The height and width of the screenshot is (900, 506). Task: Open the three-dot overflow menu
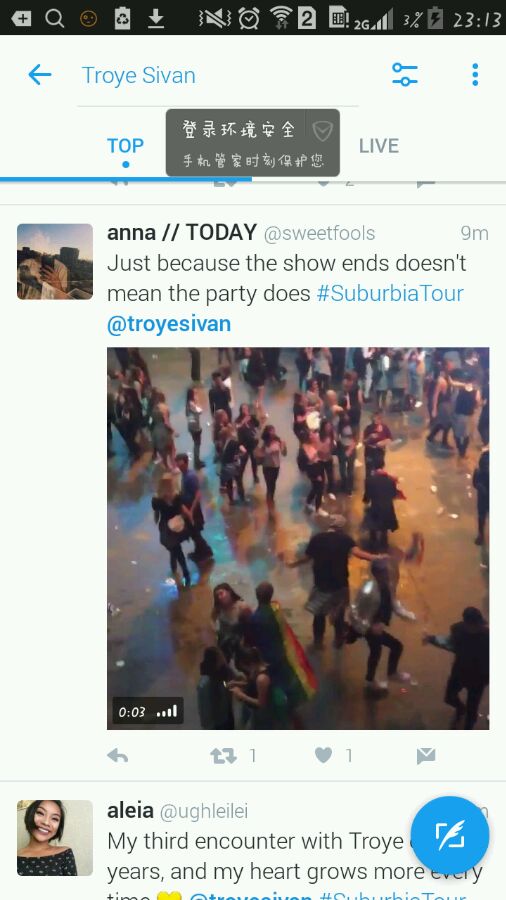[475, 75]
